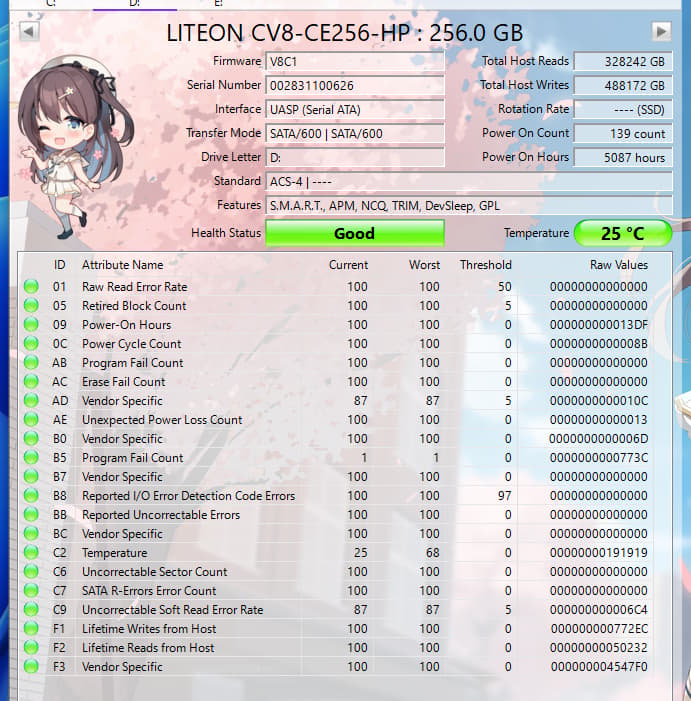Click the Rotation Rate value ---- (SSD)
691x701 pixels.
(623, 110)
